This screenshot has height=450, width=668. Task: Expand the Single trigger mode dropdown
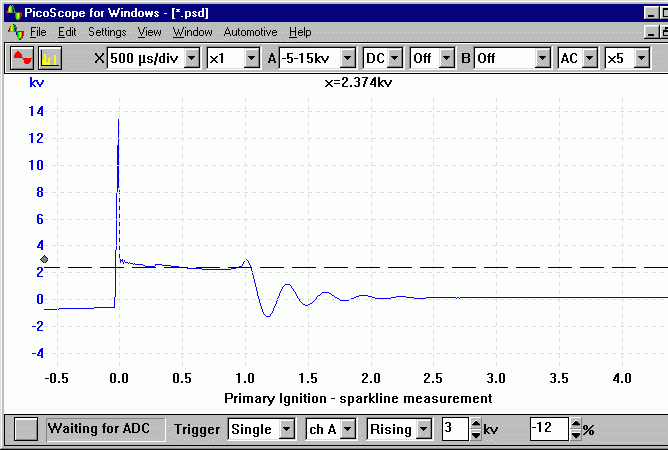(x=287, y=429)
